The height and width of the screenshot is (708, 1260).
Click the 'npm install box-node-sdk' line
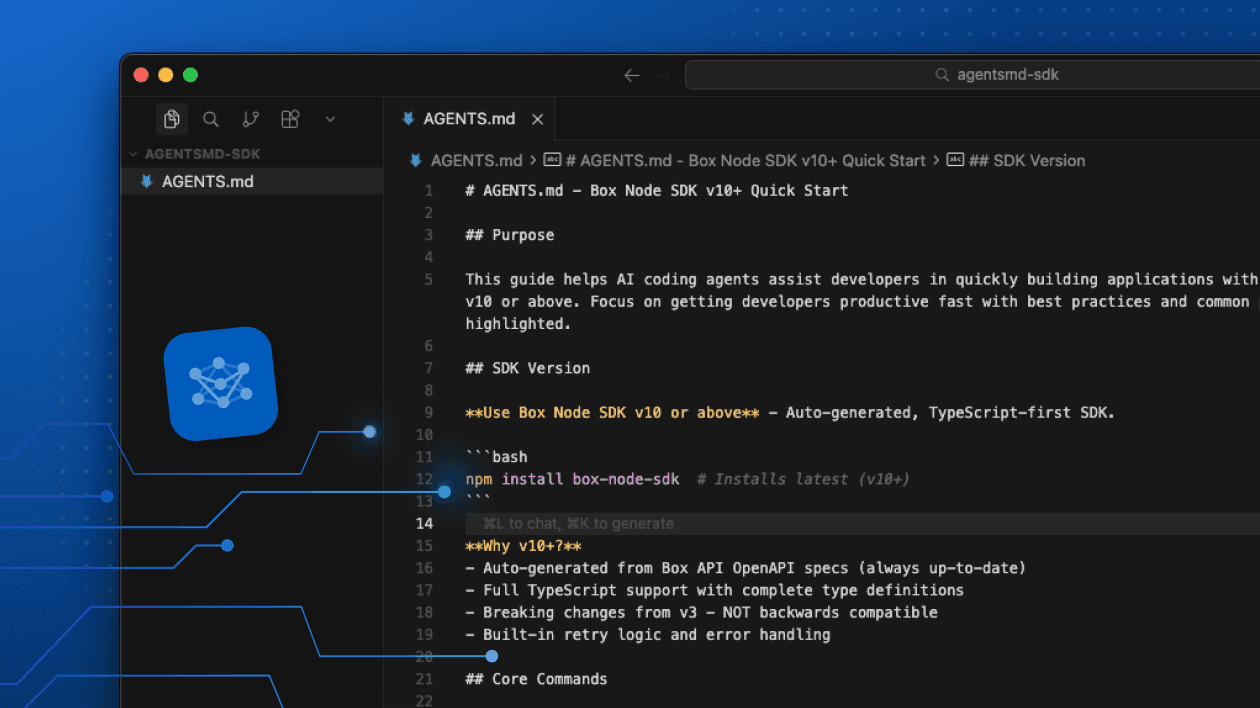click(572, 479)
